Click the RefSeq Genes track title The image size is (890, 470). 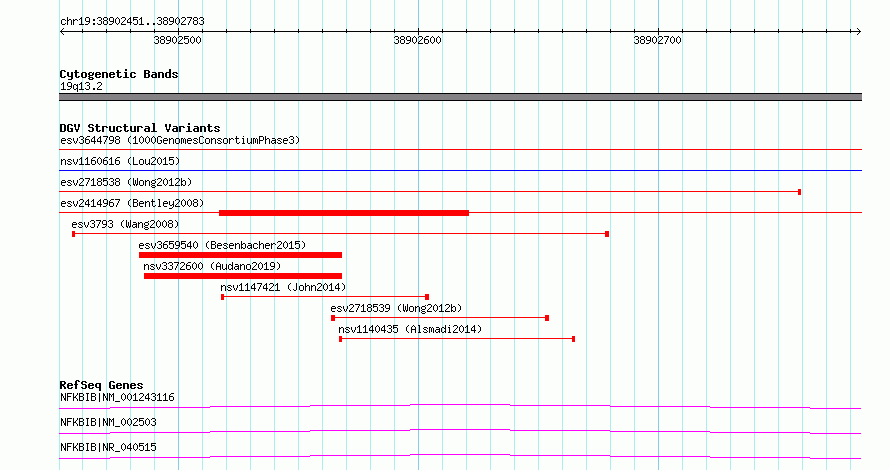(x=101, y=385)
